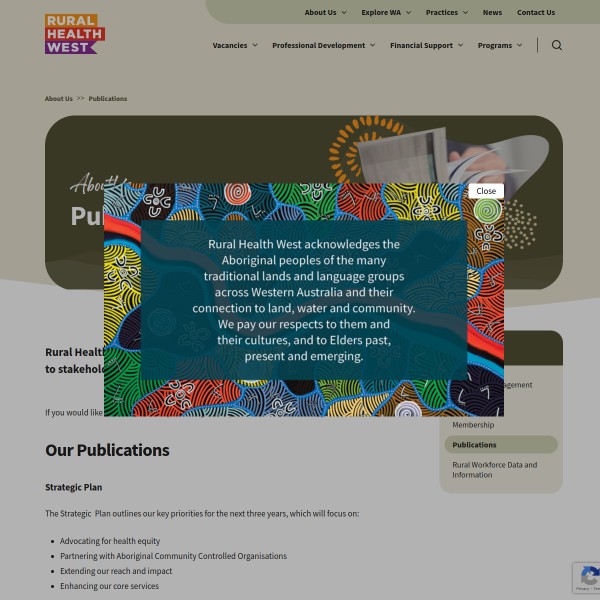600x600 pixels.
Task: Open the News menu item
Action: [x=492, y=13]
